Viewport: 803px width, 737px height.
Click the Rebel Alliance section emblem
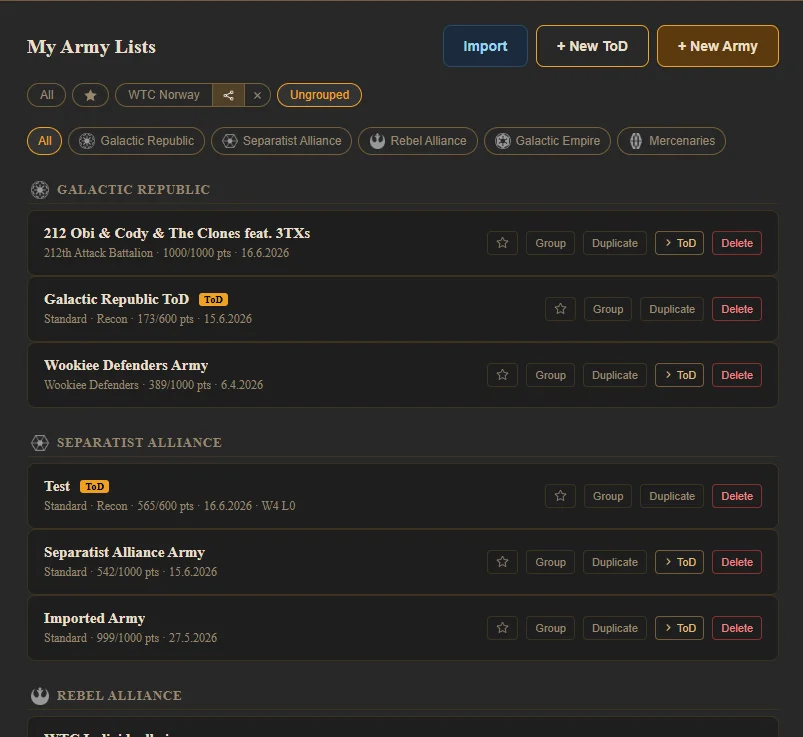click(40, 696)
